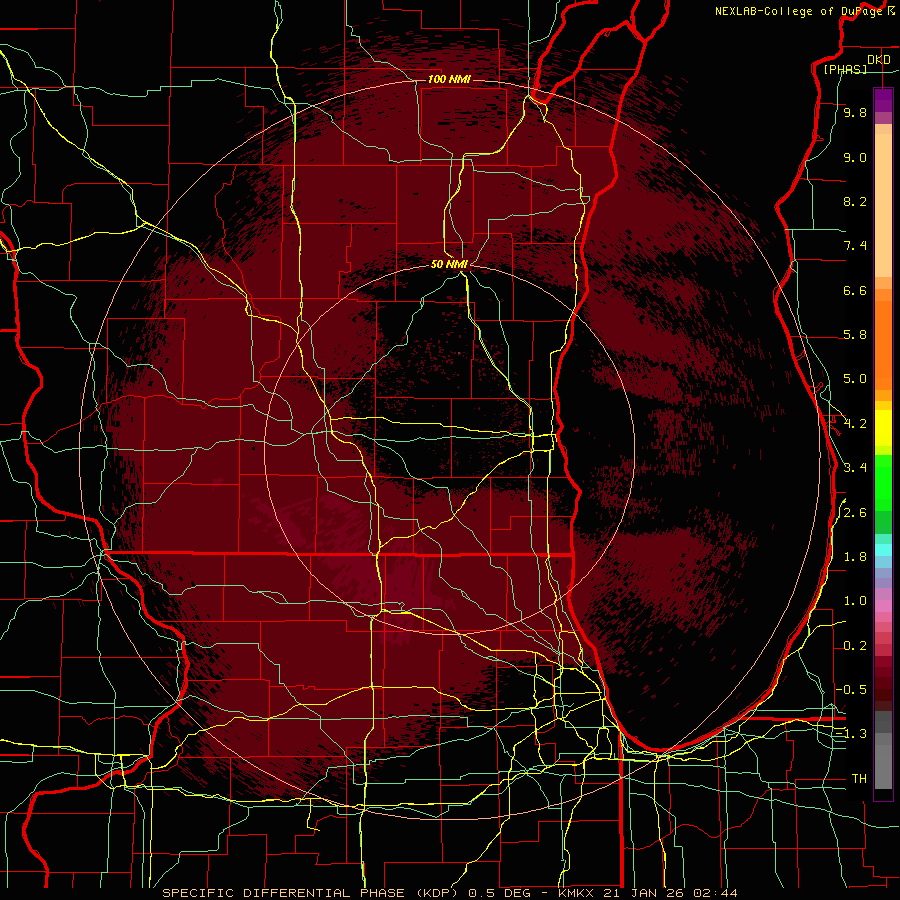
Task: Click the "50 NMI" range ring label
Action: pos(449,264)
